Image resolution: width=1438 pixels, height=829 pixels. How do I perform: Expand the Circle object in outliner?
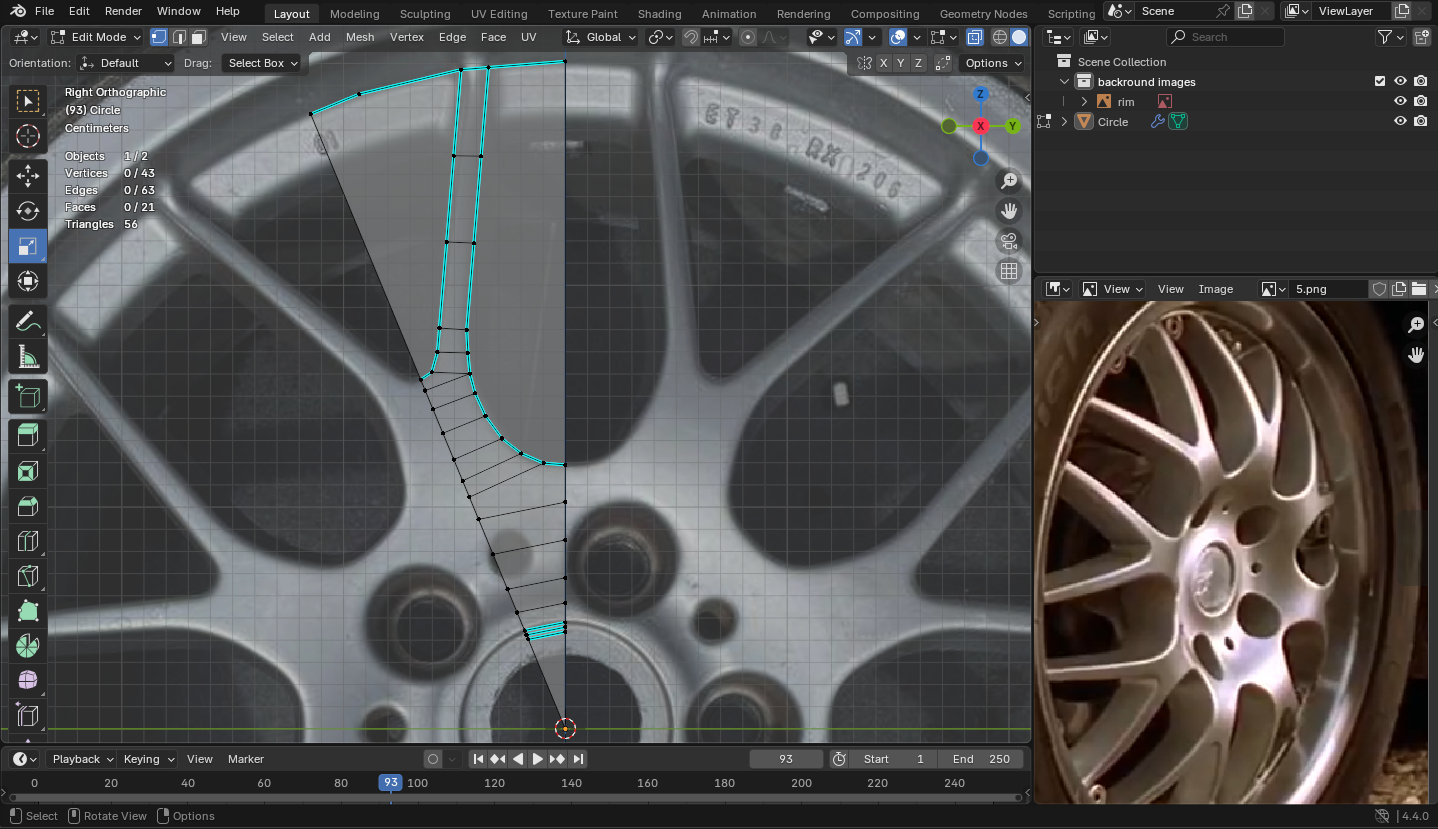pos(1064,122)
